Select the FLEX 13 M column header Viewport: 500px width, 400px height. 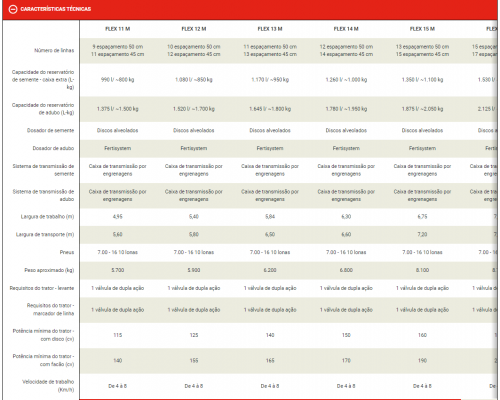pyautogui.click(x=270, y=29)
